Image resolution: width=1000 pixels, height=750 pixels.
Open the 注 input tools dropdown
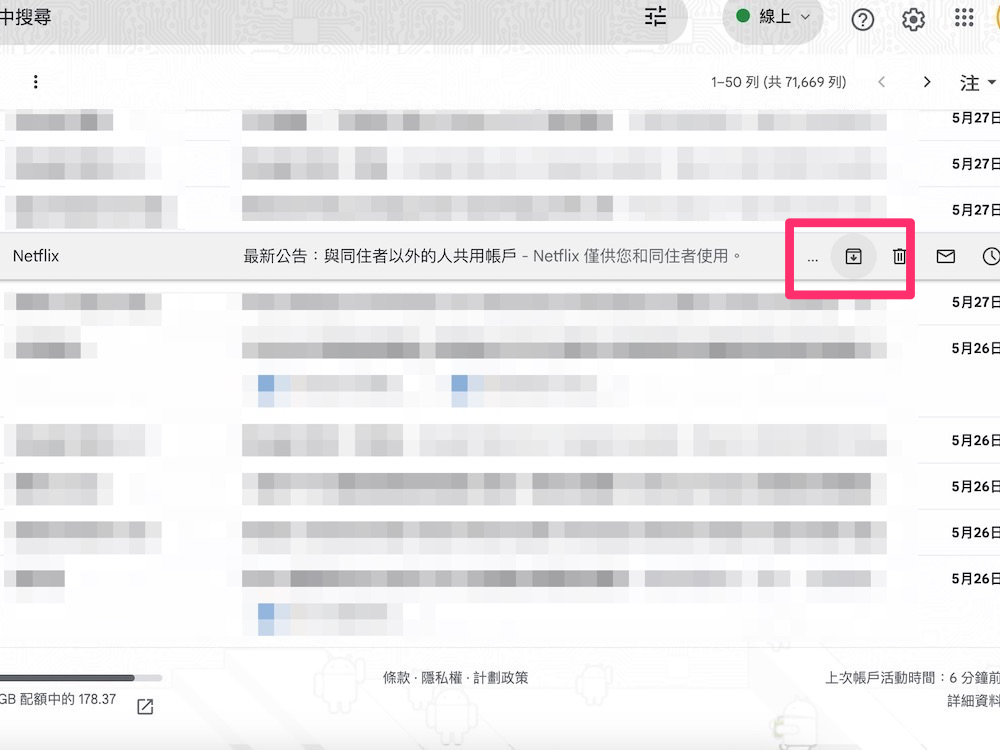point(978,83)
